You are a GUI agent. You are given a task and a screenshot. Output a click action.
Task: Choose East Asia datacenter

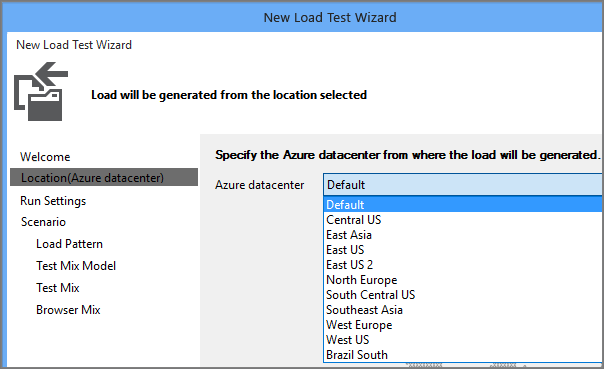(463, 235)
